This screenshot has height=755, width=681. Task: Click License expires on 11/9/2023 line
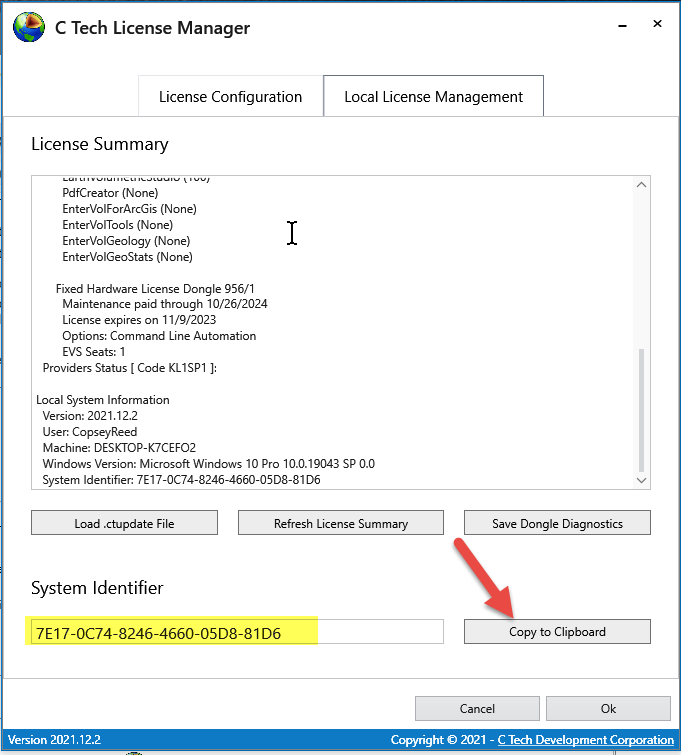[139, 320]
